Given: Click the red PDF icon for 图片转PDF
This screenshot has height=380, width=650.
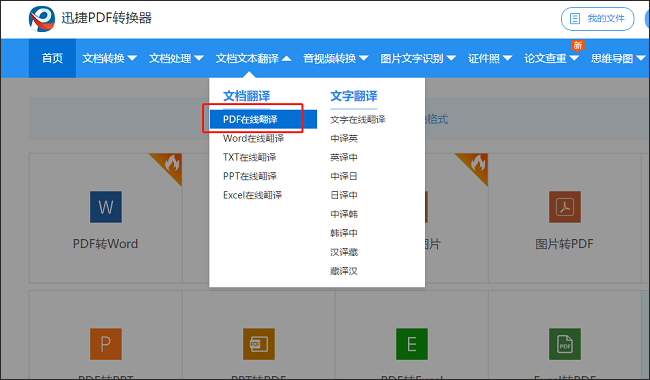Looking at the screenshot, I should 565,207.
